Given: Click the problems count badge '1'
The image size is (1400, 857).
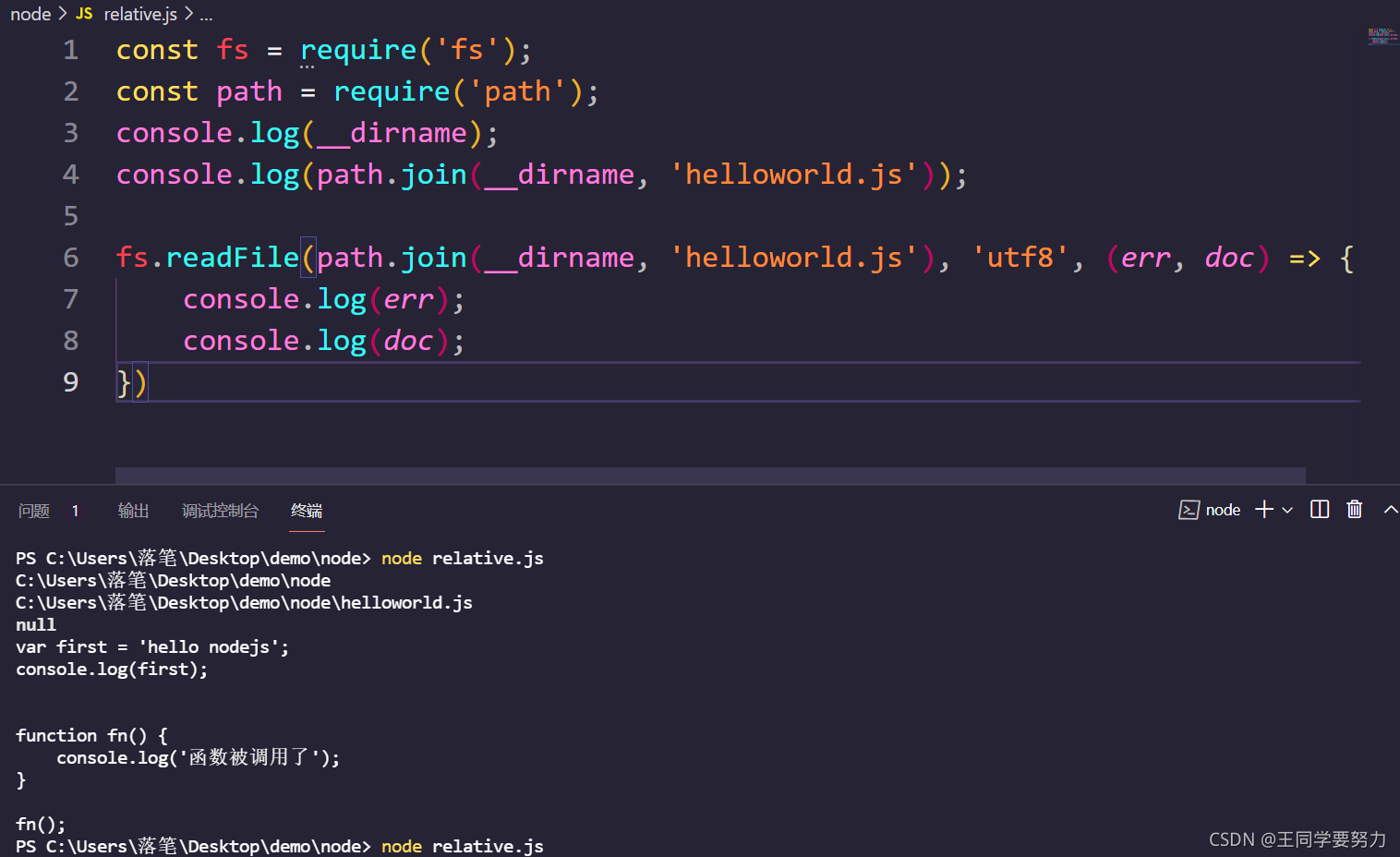Looking at the screenshot, I should pos(76,511).
